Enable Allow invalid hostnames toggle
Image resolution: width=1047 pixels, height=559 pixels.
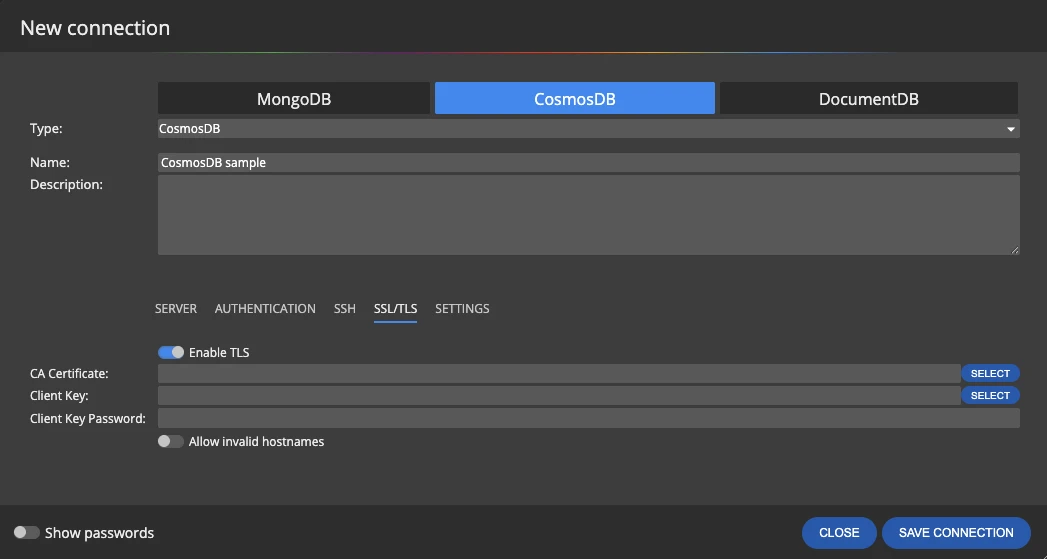pos(171,441)
